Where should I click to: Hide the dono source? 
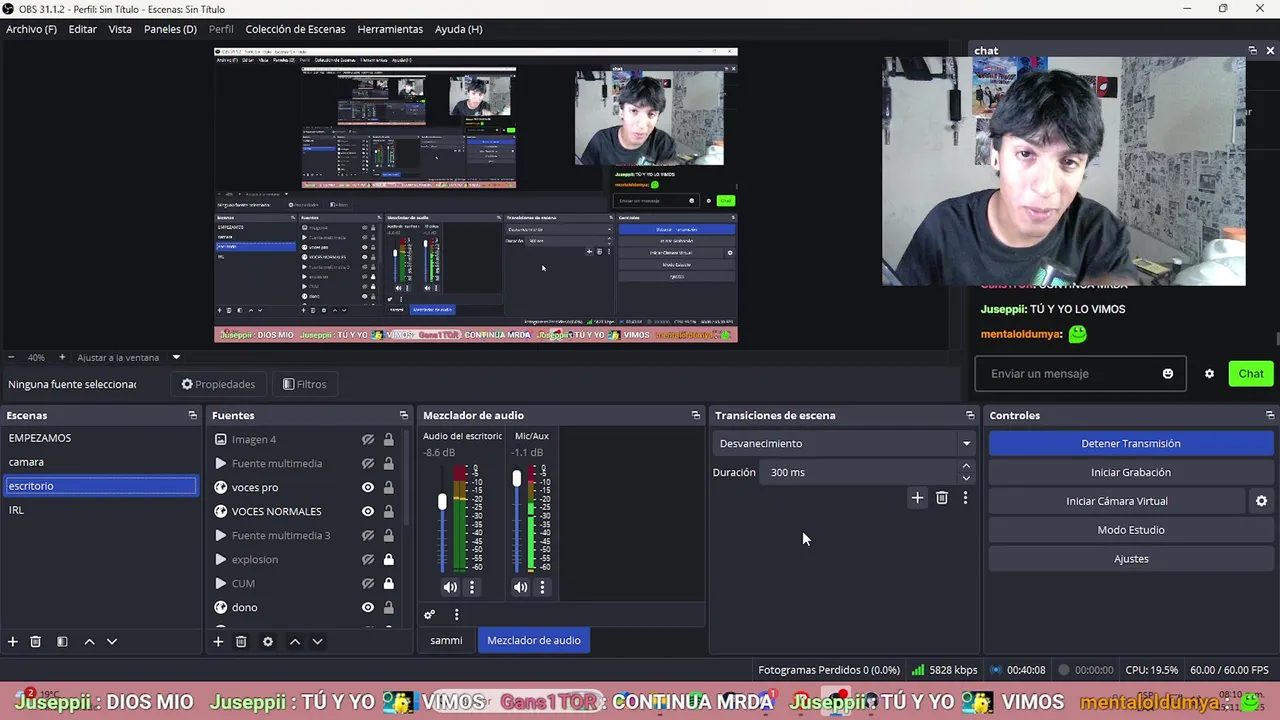[368, 607]
